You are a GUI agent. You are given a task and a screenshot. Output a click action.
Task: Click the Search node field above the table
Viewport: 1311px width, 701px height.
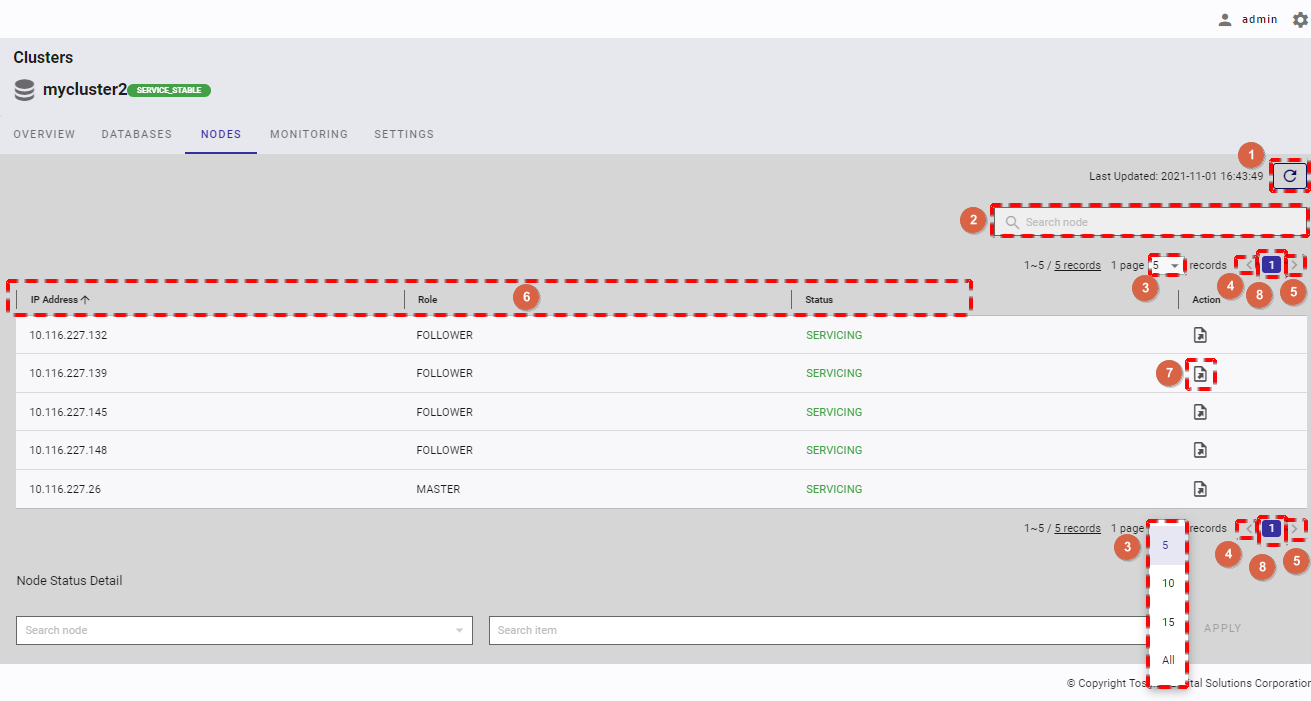pyautogui.click(x=1150, y=222)
